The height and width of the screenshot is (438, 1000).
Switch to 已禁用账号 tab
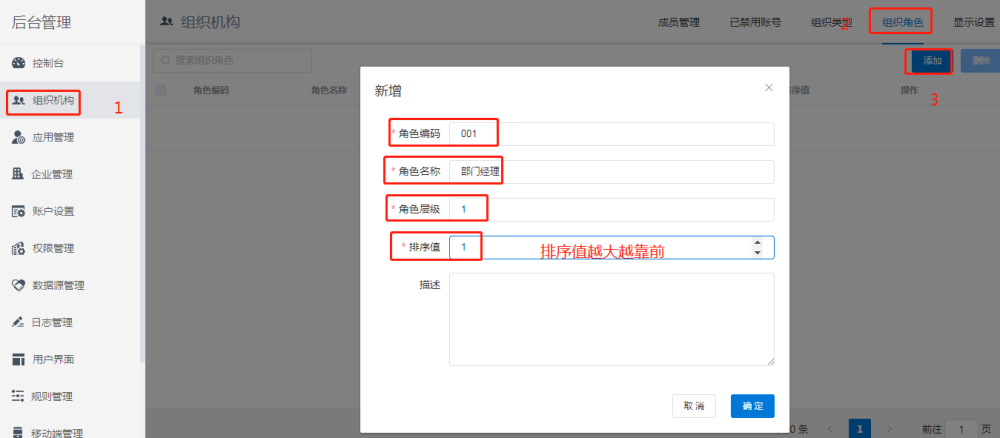pos(755,21)
